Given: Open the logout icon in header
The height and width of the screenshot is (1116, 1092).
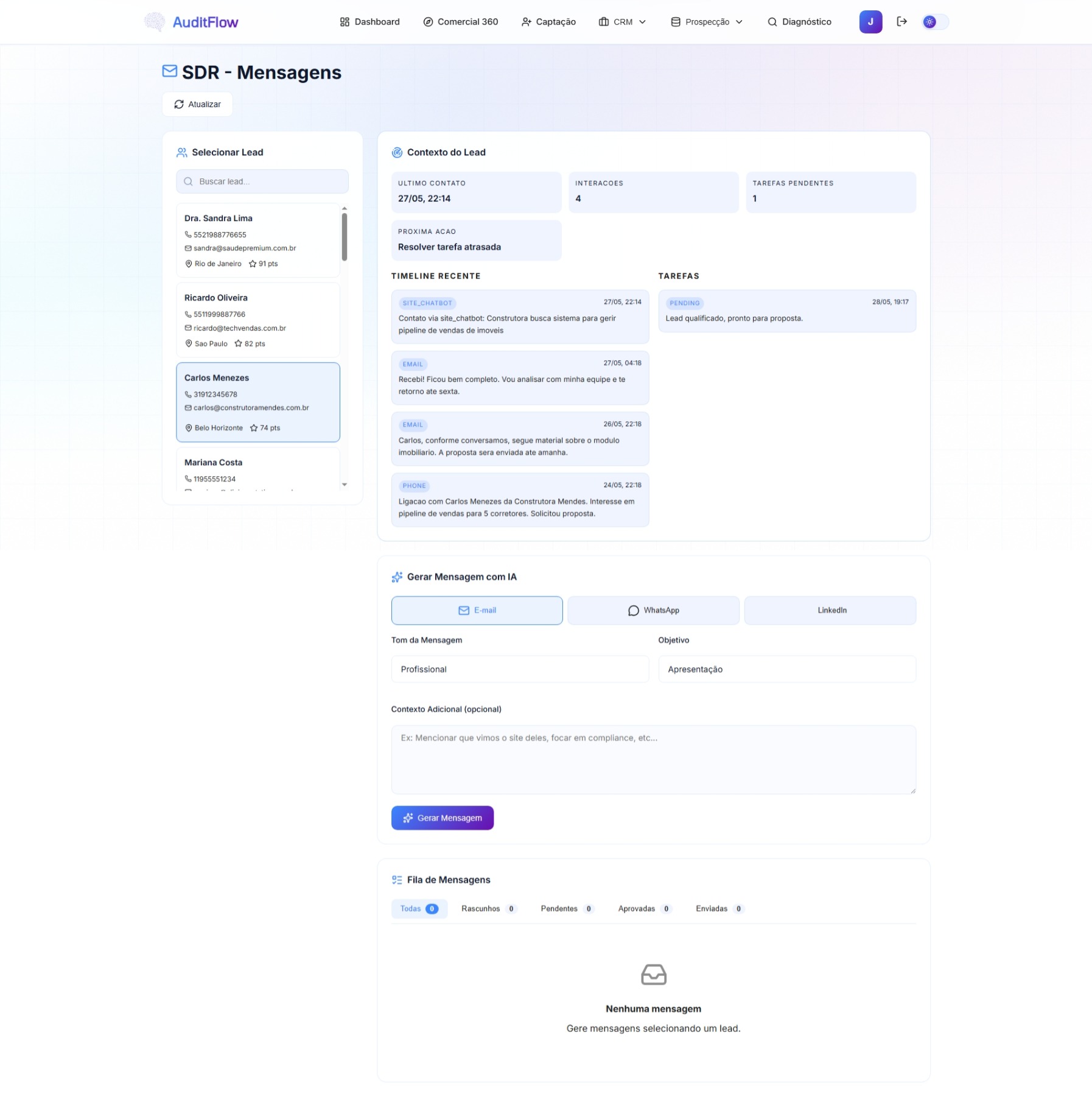Looking at the screenshot, I should 902,22.
